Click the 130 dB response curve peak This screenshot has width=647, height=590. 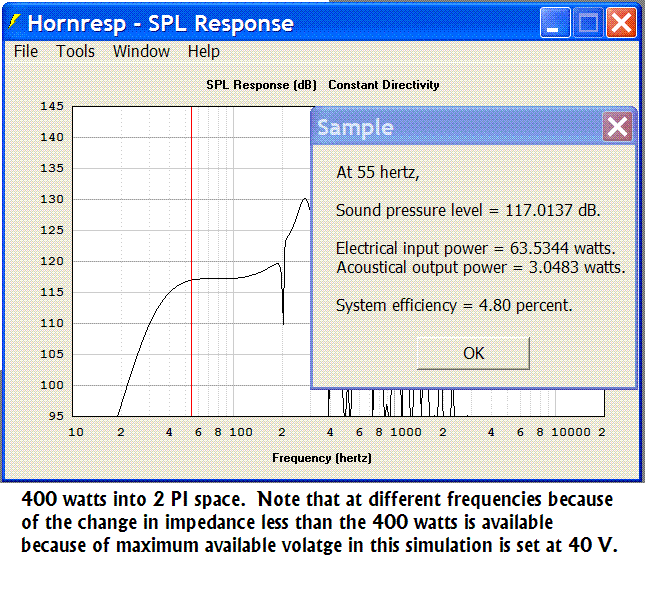pos(305,199)
